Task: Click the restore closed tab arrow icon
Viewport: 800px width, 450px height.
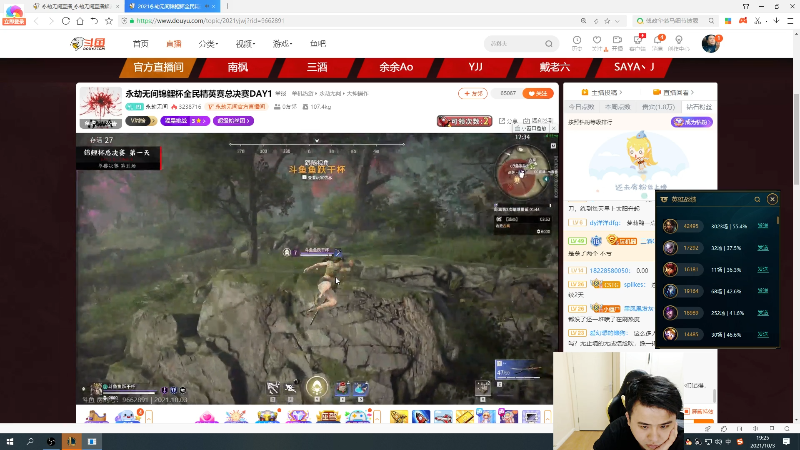Action: click(x=94, y=21)
